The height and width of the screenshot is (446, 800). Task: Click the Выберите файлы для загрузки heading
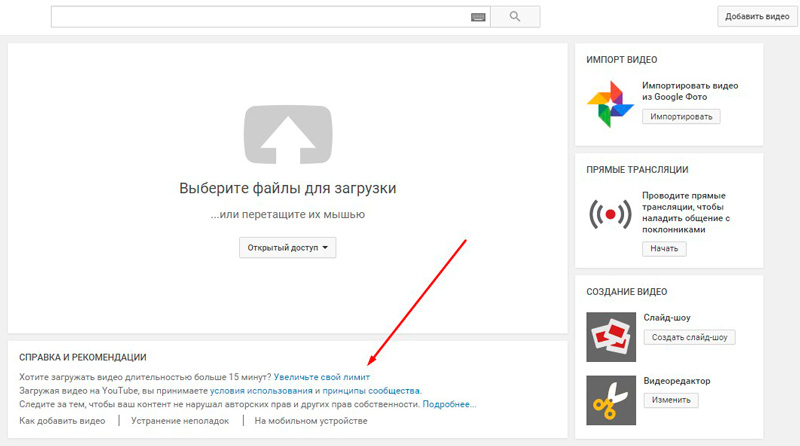(x=288, y=188)
